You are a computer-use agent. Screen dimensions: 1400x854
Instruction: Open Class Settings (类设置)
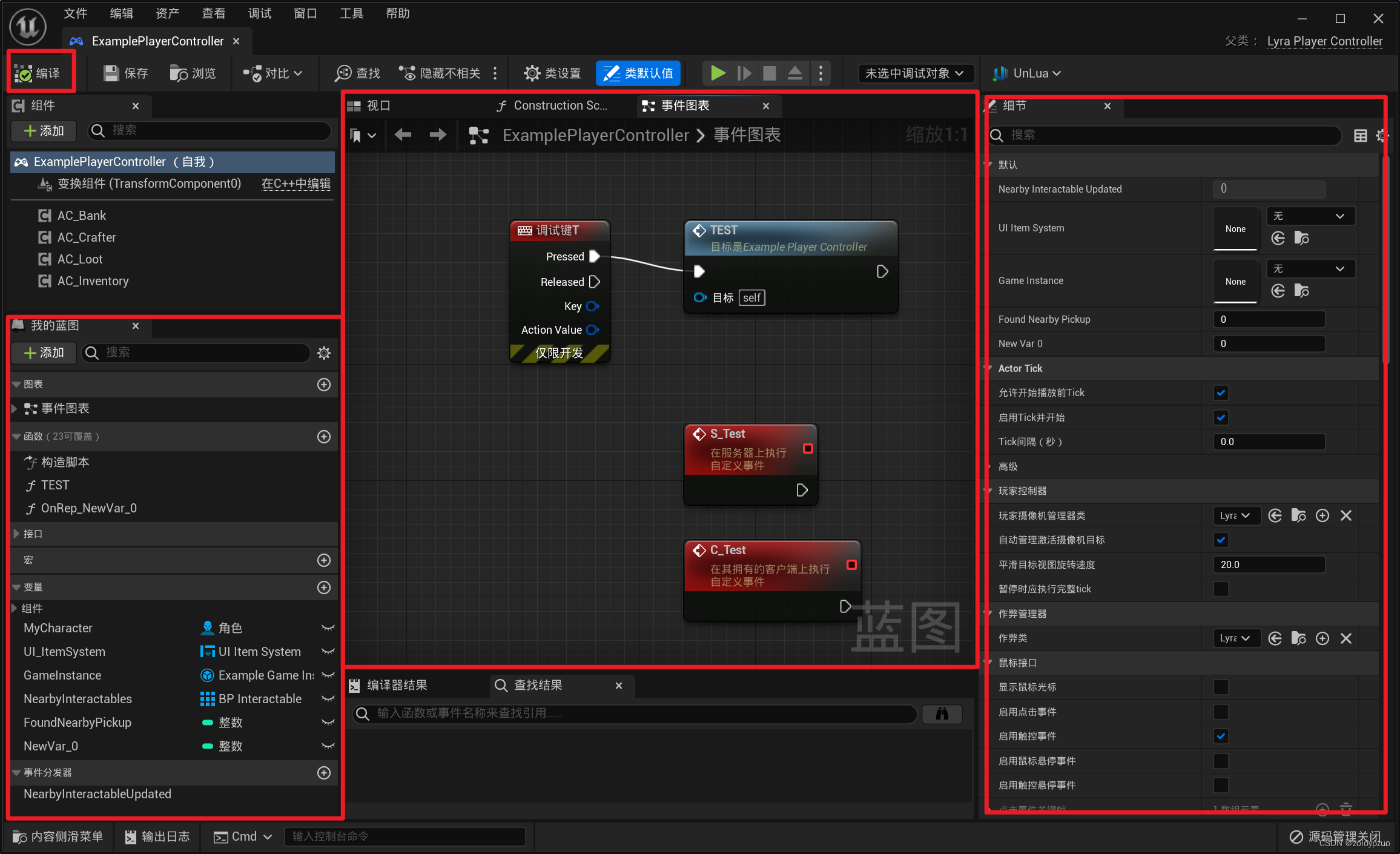click(x=552, y=73)
